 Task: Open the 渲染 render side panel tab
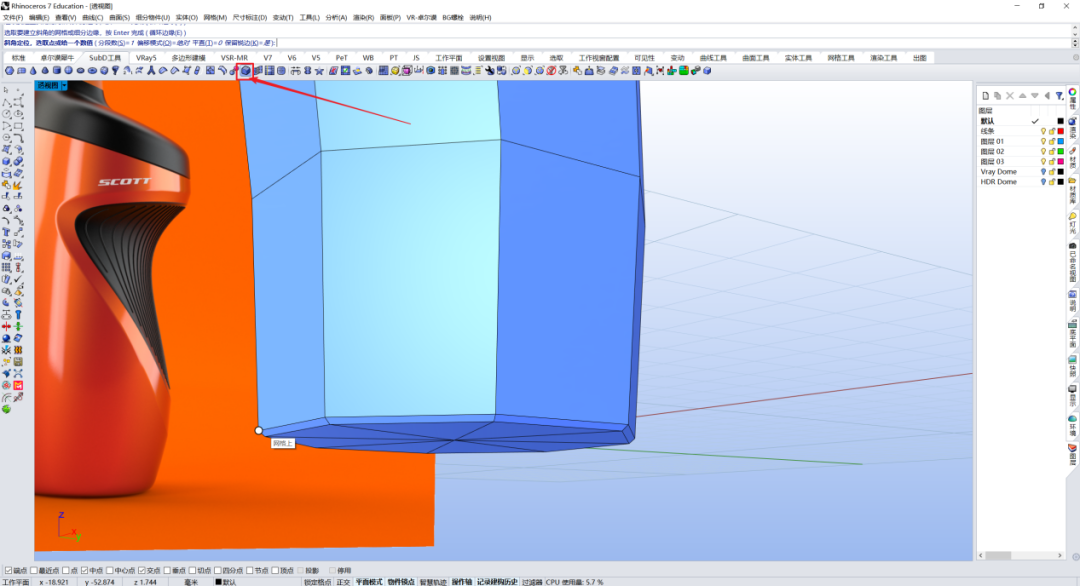pos(1072,128)
